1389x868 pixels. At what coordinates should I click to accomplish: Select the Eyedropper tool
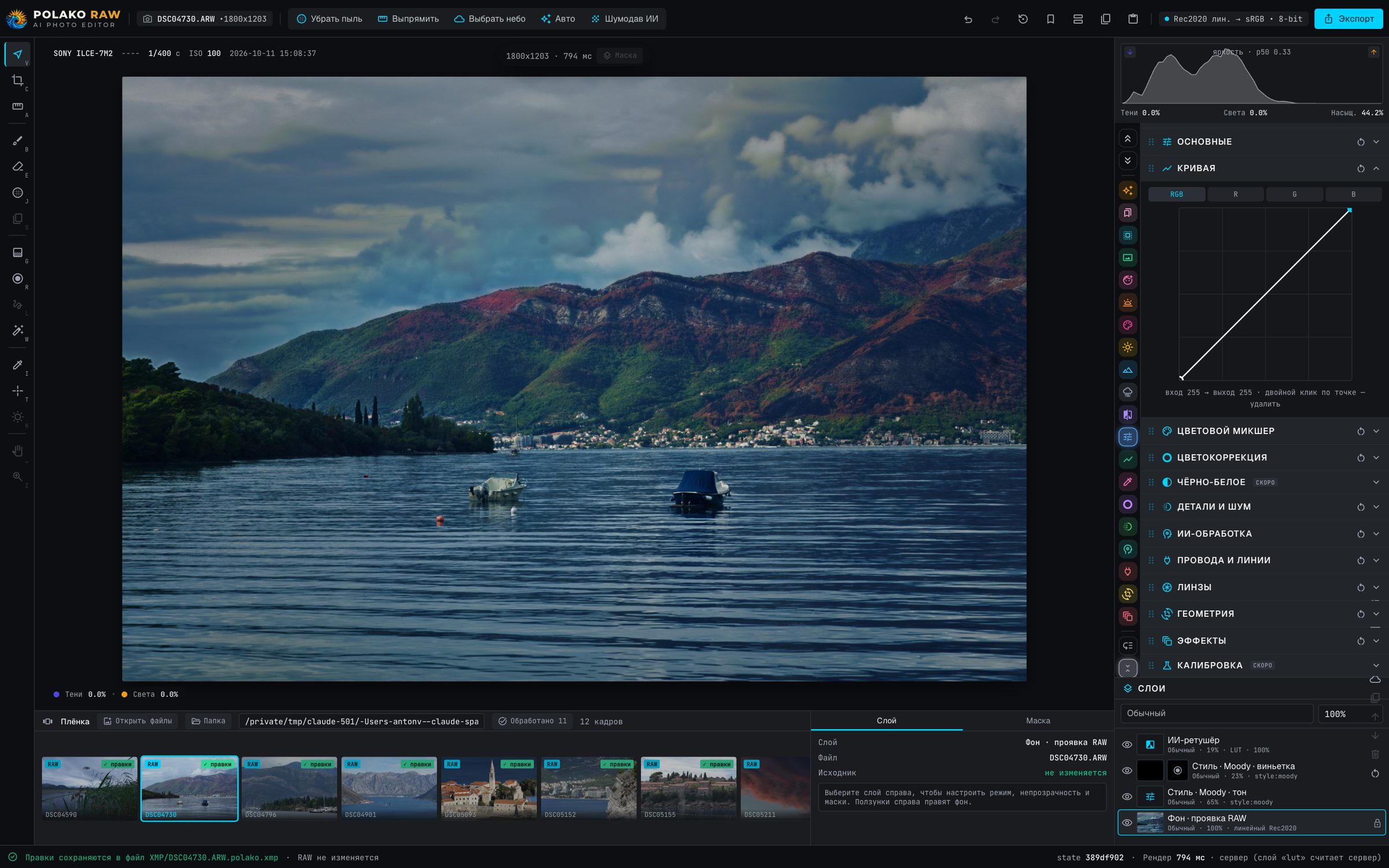(x=18, y=365)
